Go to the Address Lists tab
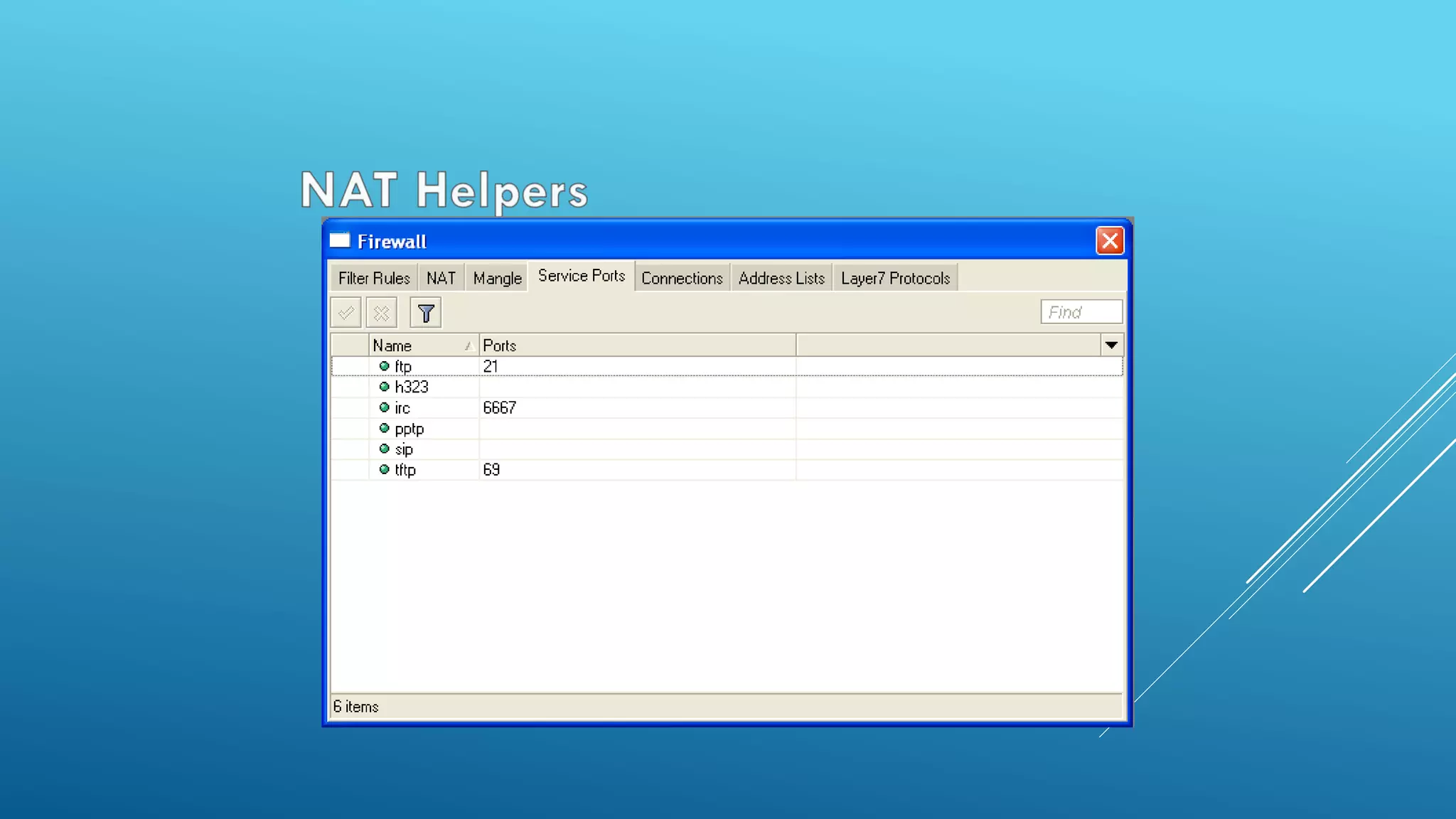This screenshot has width=1456, height=819. click(x=781, y=278)
